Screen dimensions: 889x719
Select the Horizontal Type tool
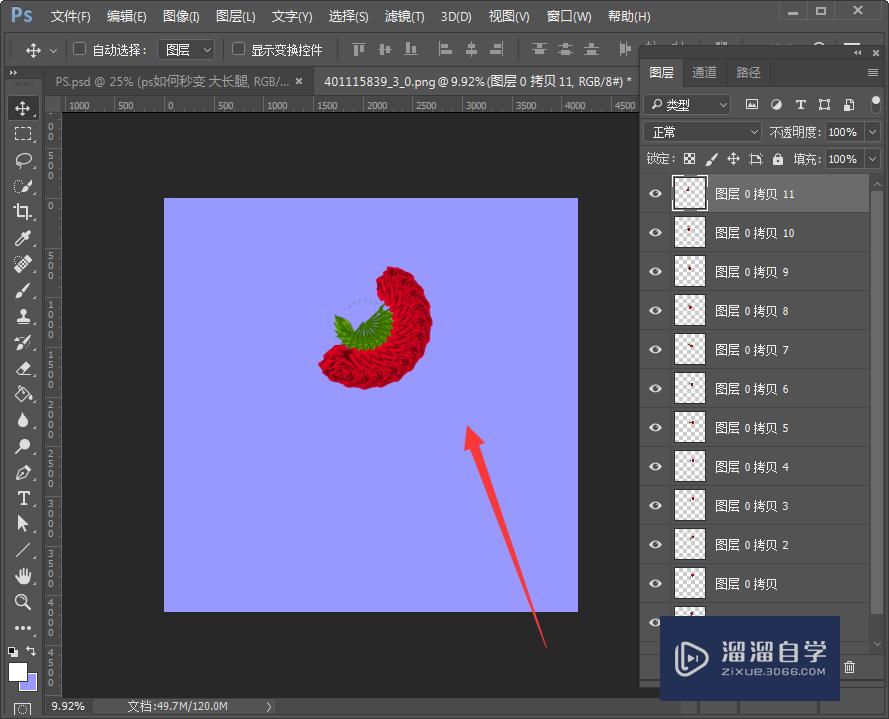click(23, 498)
